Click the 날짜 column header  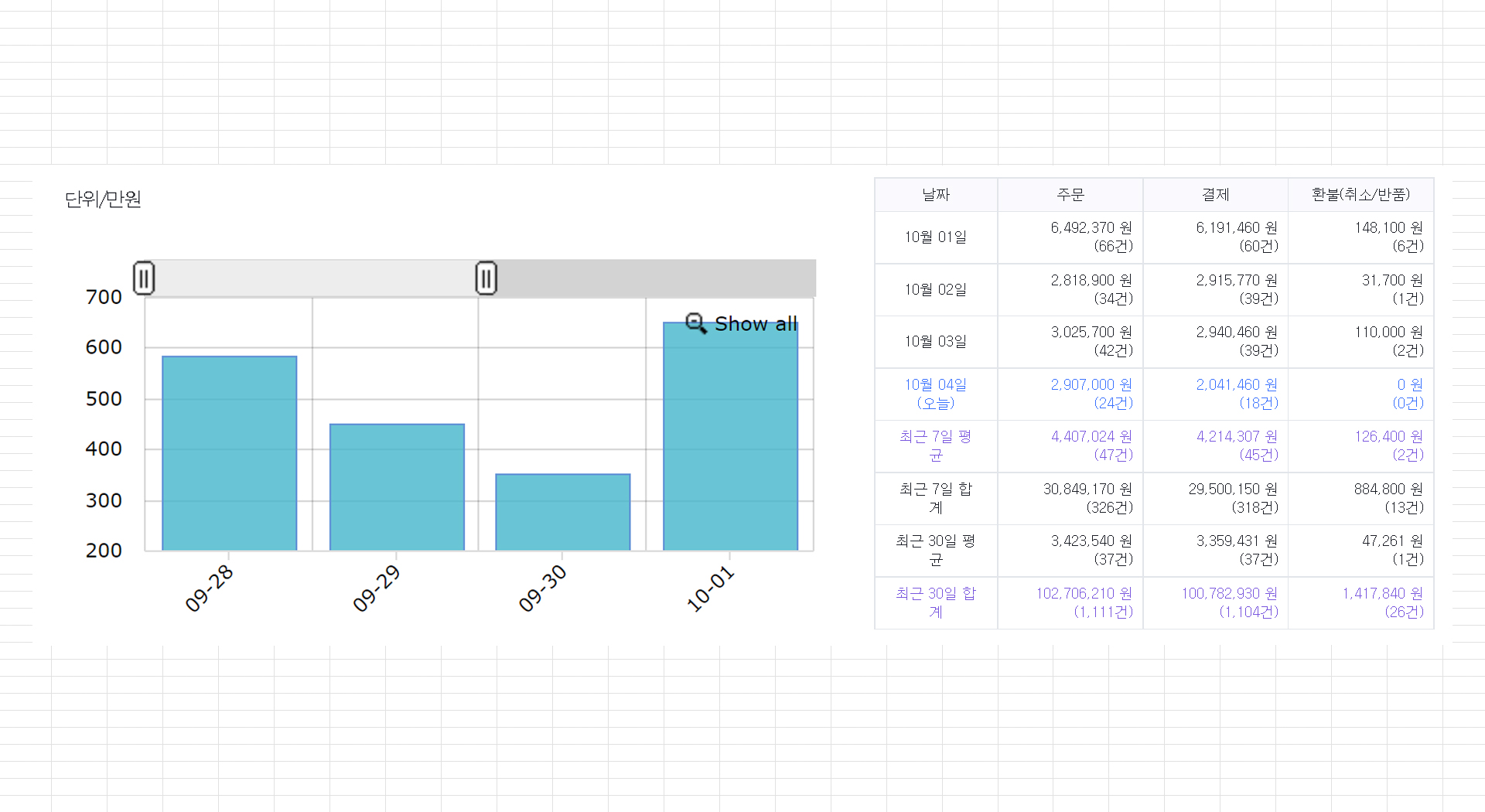[x=936, y=195]
